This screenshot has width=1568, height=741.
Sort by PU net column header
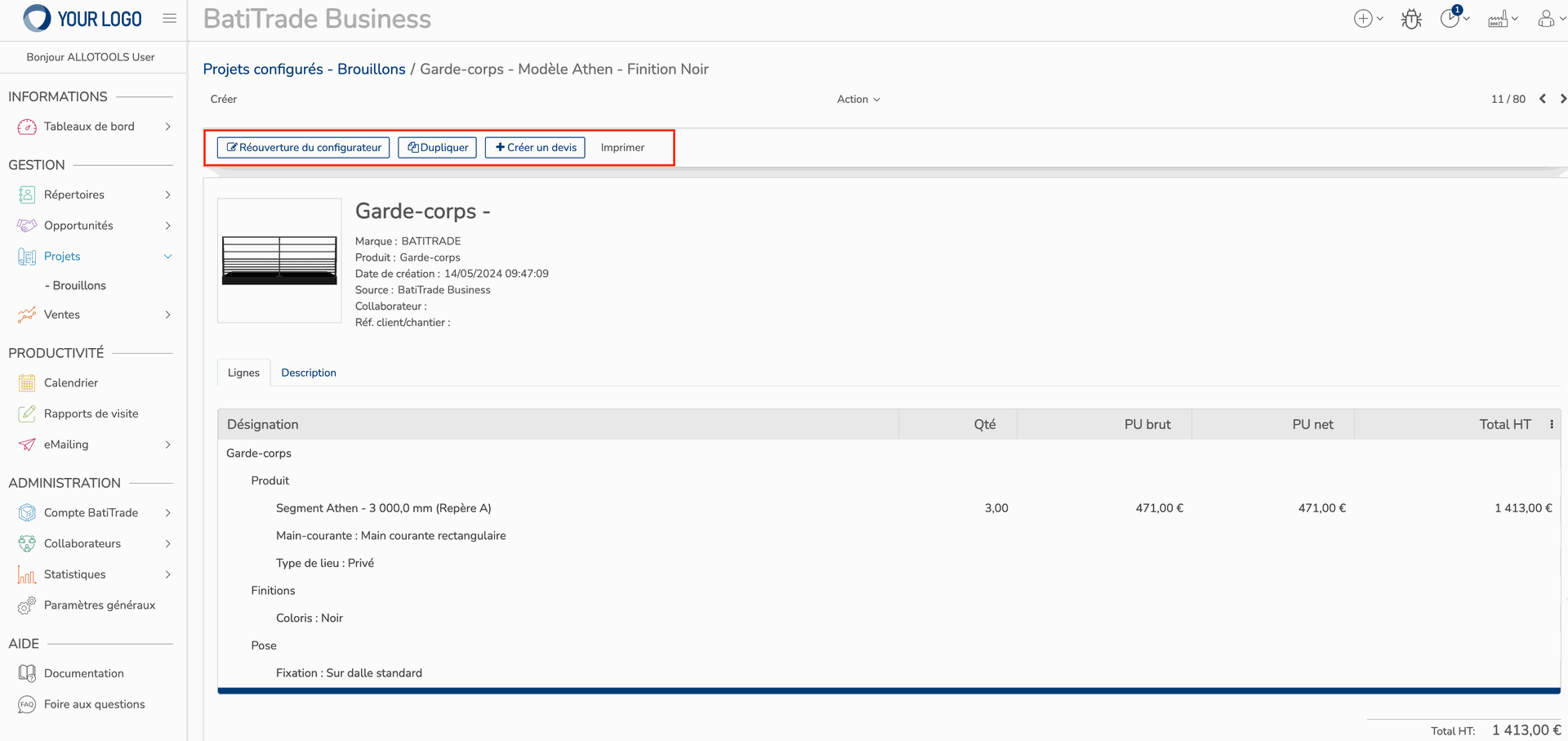[x=1273, y=424]
